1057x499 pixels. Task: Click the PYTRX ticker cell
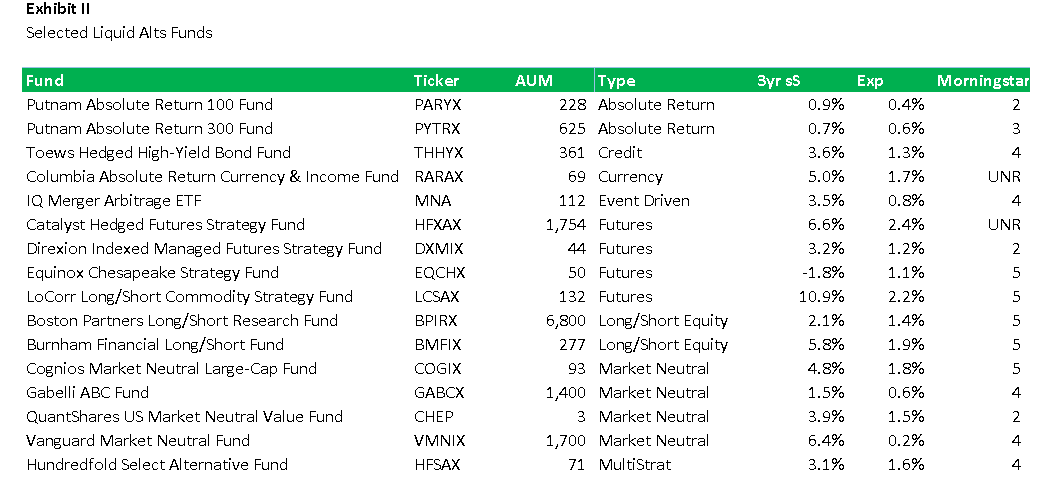click(436, 129)
